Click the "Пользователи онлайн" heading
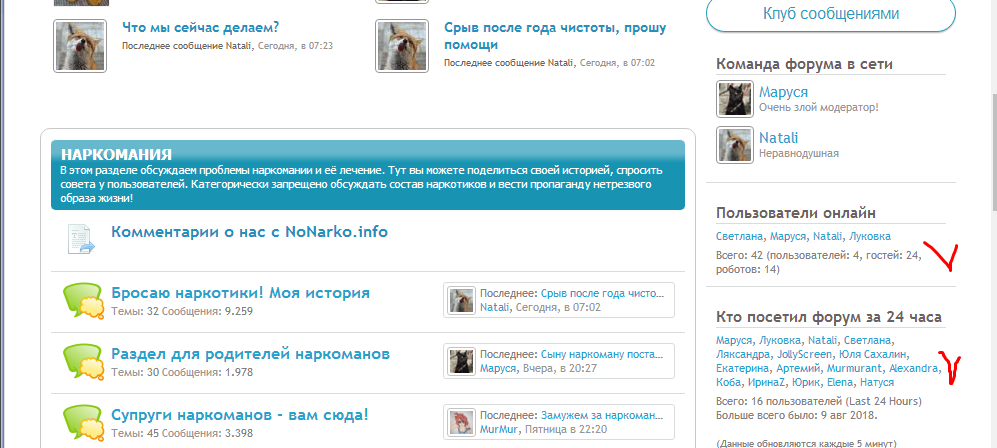Viewport: 997px width, 448px height. click(x=796, y=213)
